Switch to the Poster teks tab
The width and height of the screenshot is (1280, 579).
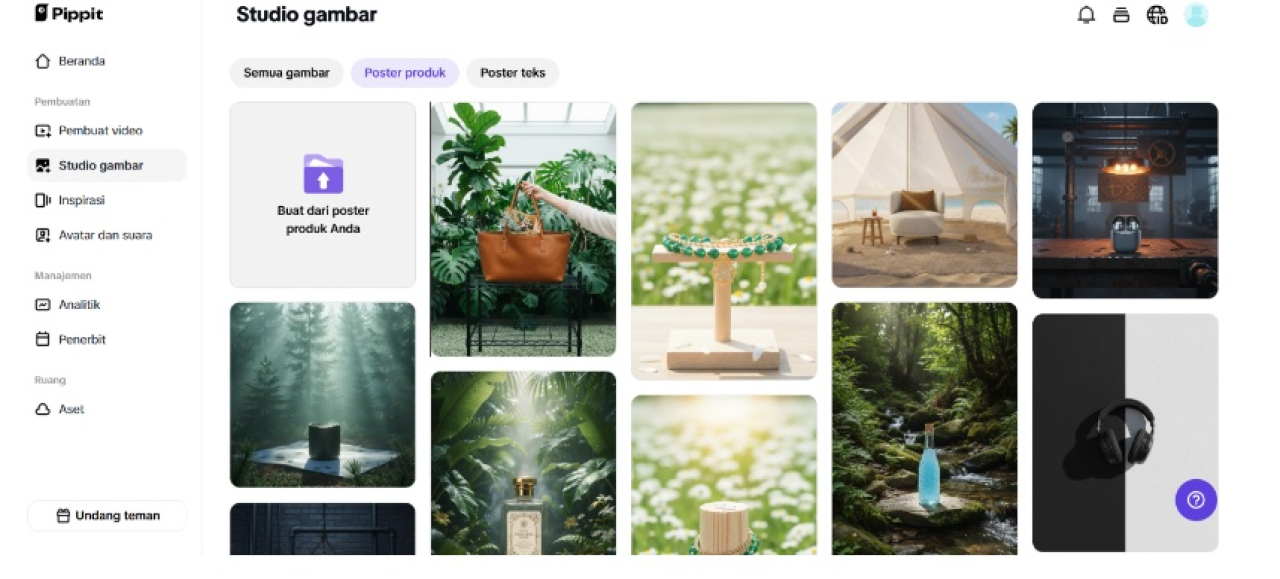tap(513, 73)
